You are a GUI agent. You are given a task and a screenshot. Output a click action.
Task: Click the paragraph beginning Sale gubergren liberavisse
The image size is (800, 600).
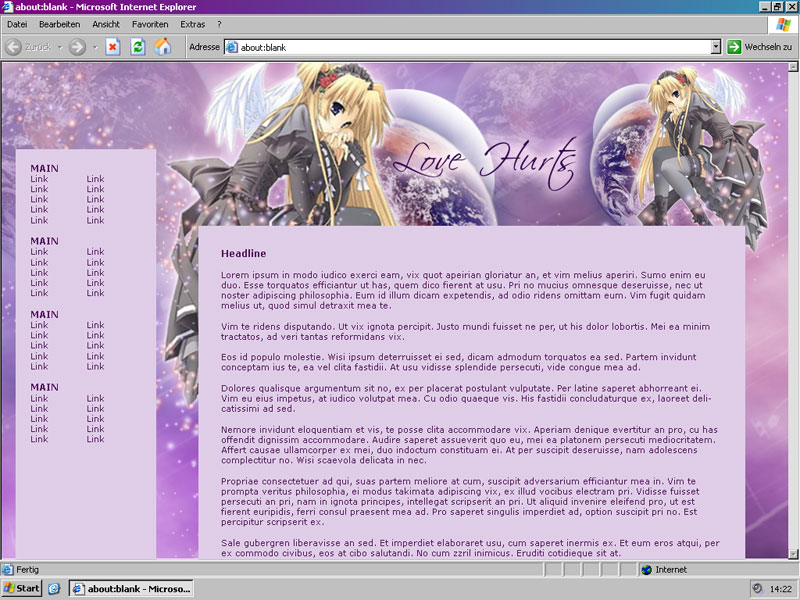(470, 548)
